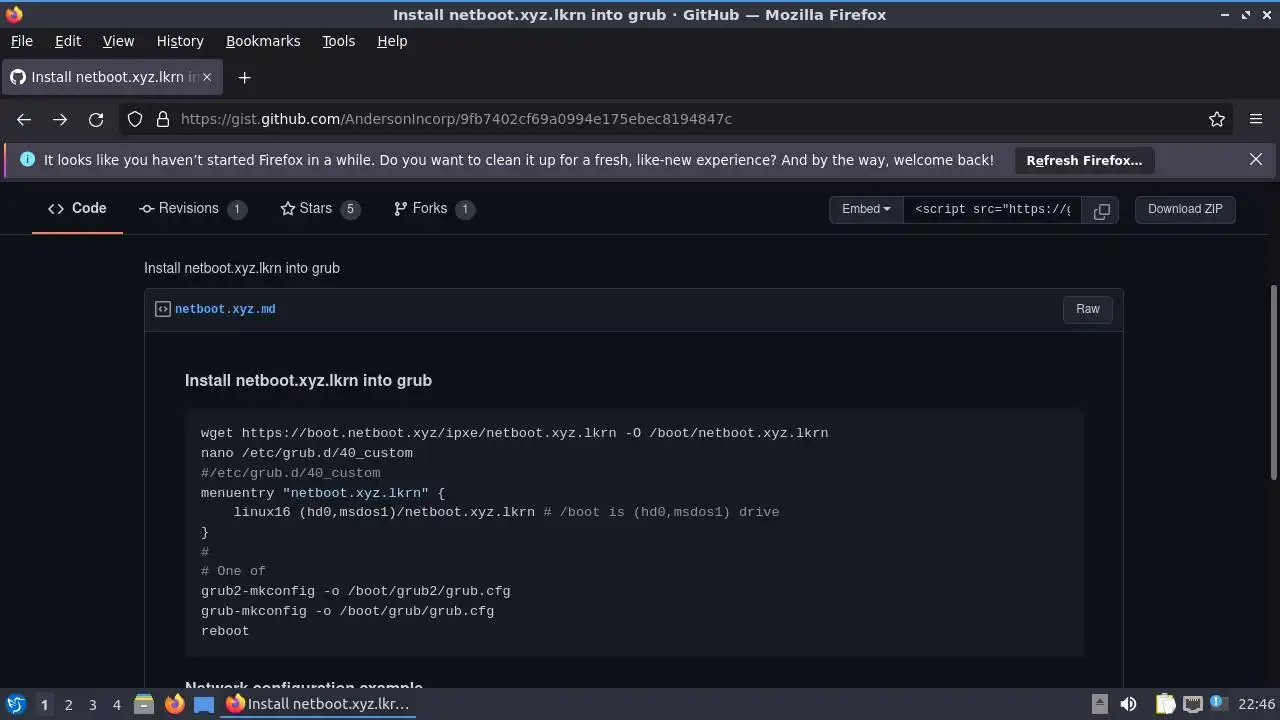Expand the Embed dropdown
The image size is (1280, 720).
pos(866,210)
